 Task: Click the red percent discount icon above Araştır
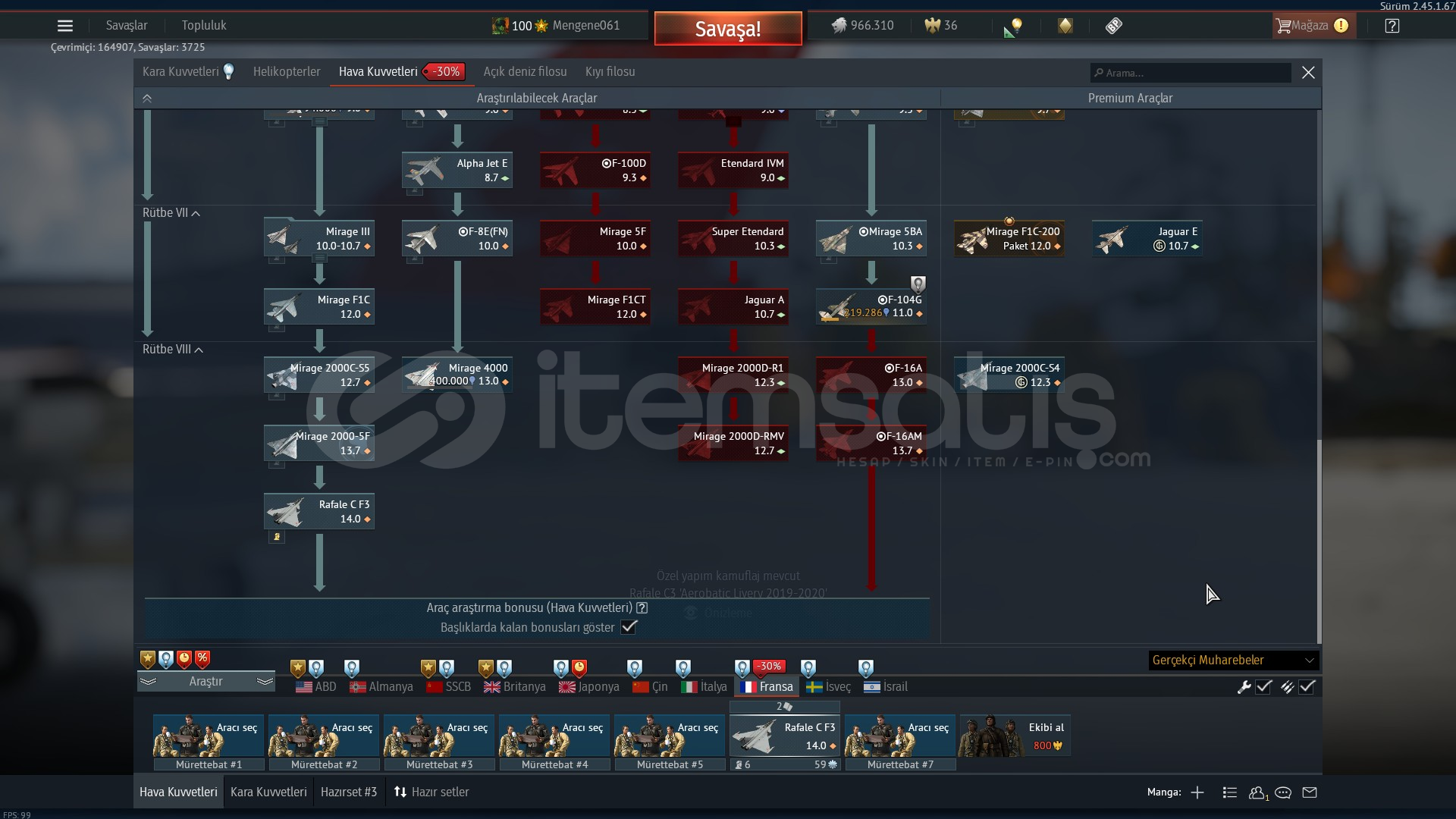click(x=202, y=659)
